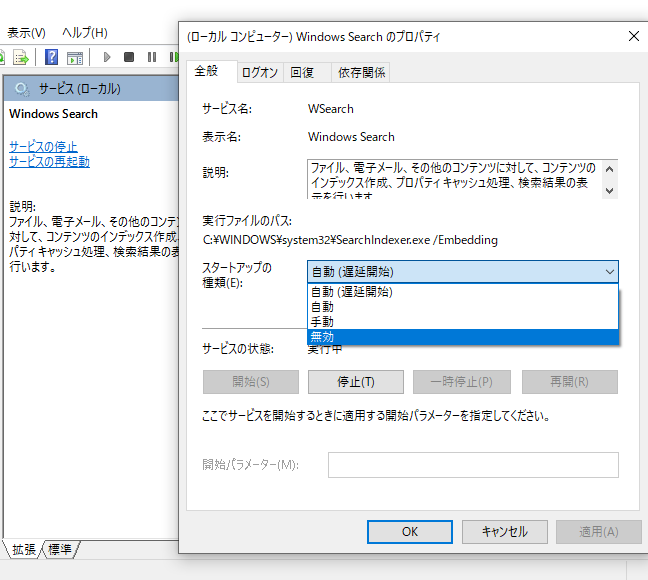
Task: Click the キャンセル button
Action: pyautogui.click(x=504, y=532)
